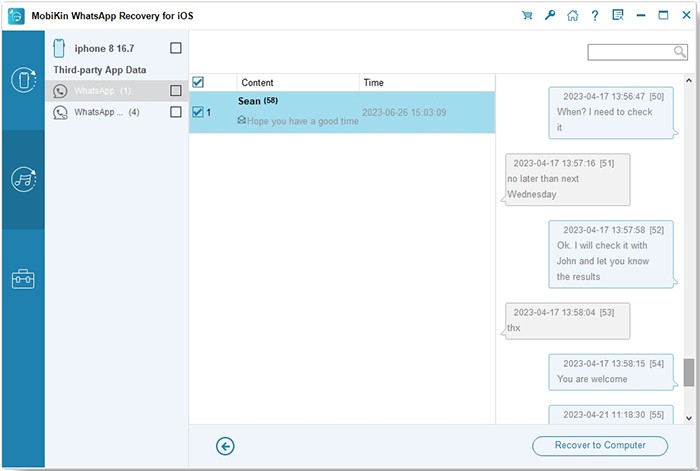Viewport: 700px width, 471px height.
Task: Click the chat scrollbar up arrow
Action: (x=689, y=81)
